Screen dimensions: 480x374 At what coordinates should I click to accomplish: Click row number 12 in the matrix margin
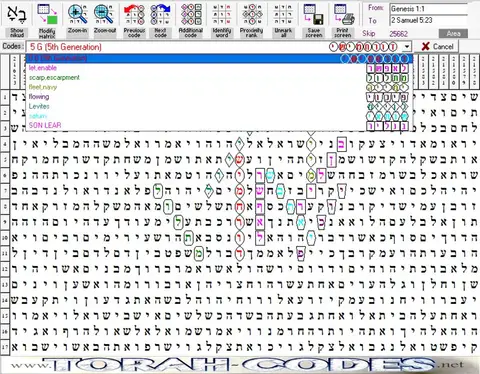[x=5, y=268]
